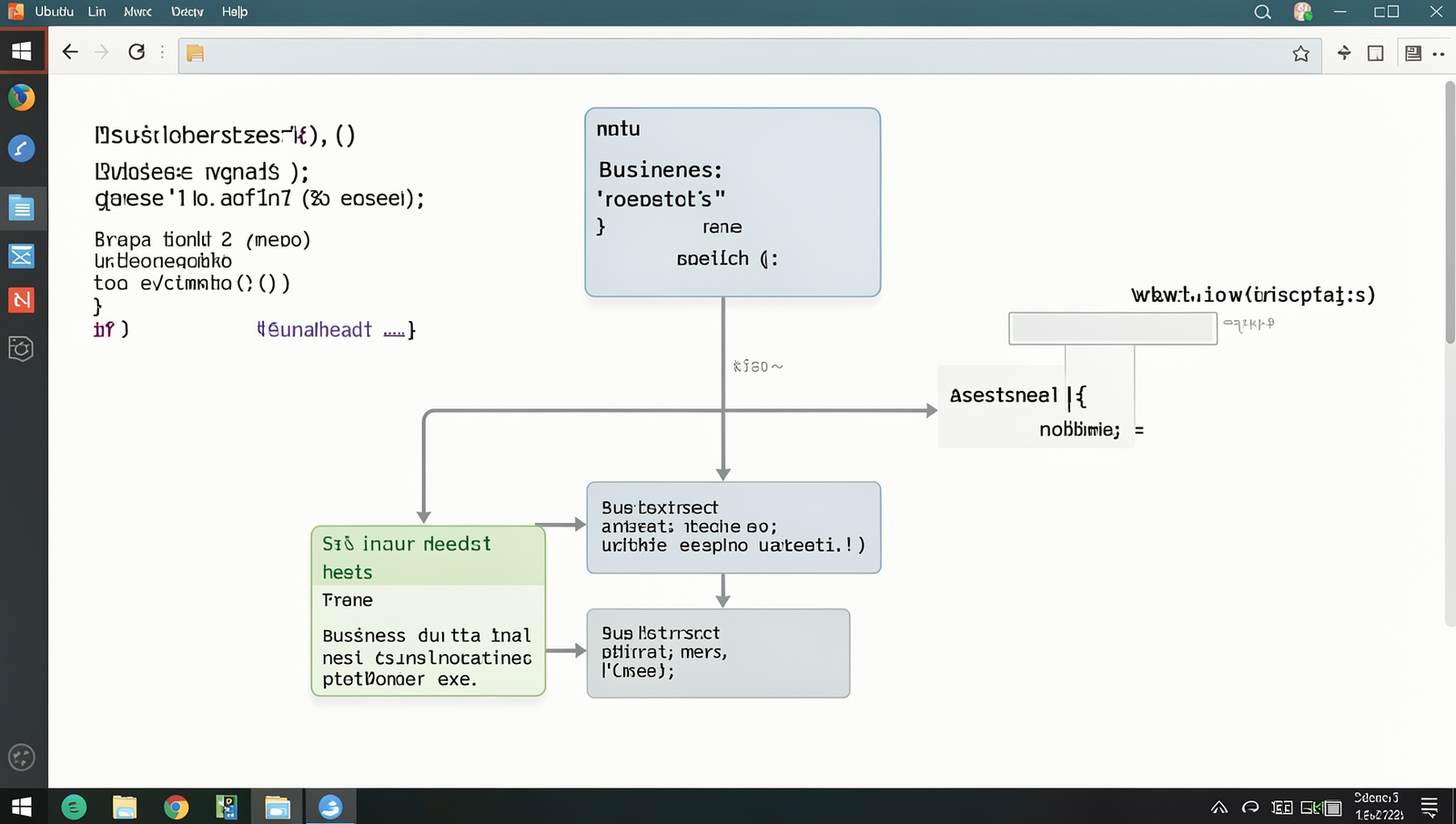Click the Windows logo at dock top
The height and width of the screenshot is (824, 1456).
pos(22,51)
